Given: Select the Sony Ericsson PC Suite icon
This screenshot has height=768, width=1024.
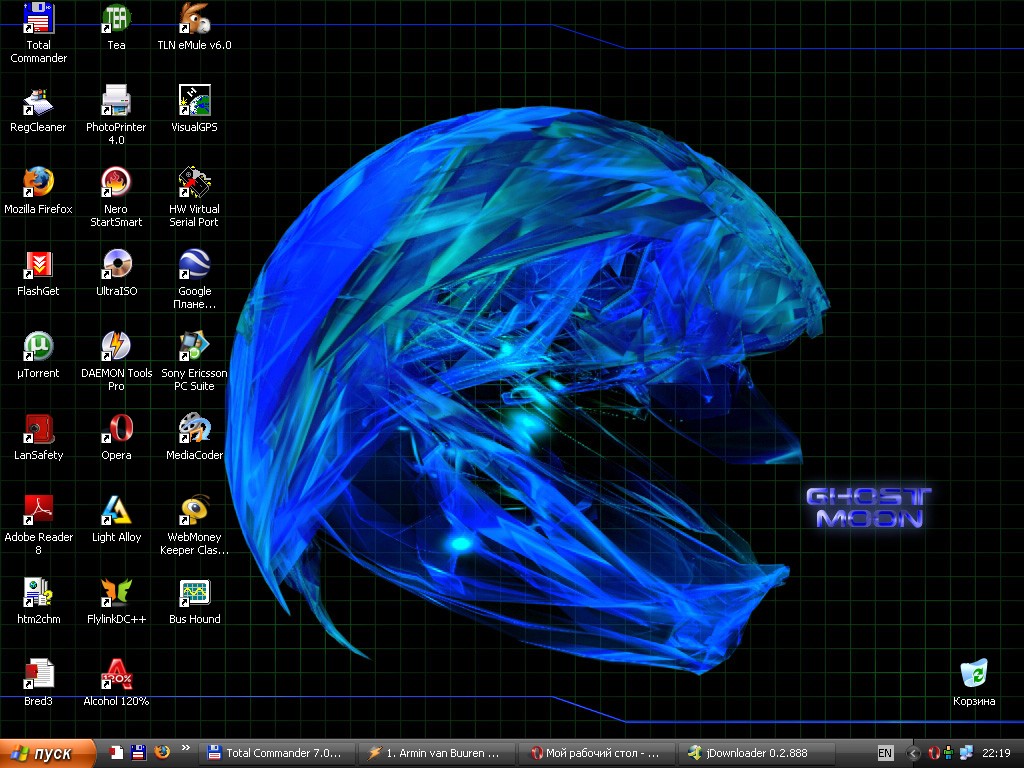Looking at the screenshot, I should (x=194, y=347).
